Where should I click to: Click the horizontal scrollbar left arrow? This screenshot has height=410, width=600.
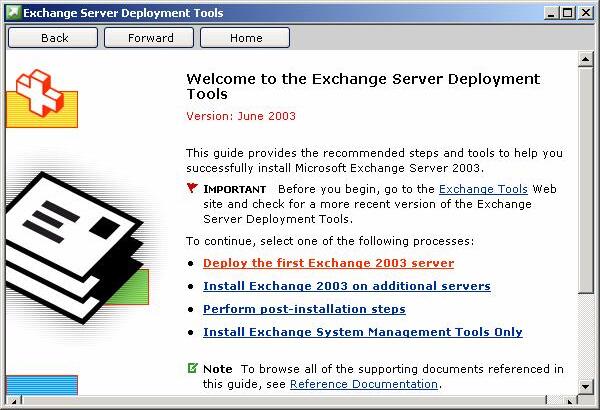[14, 401]
